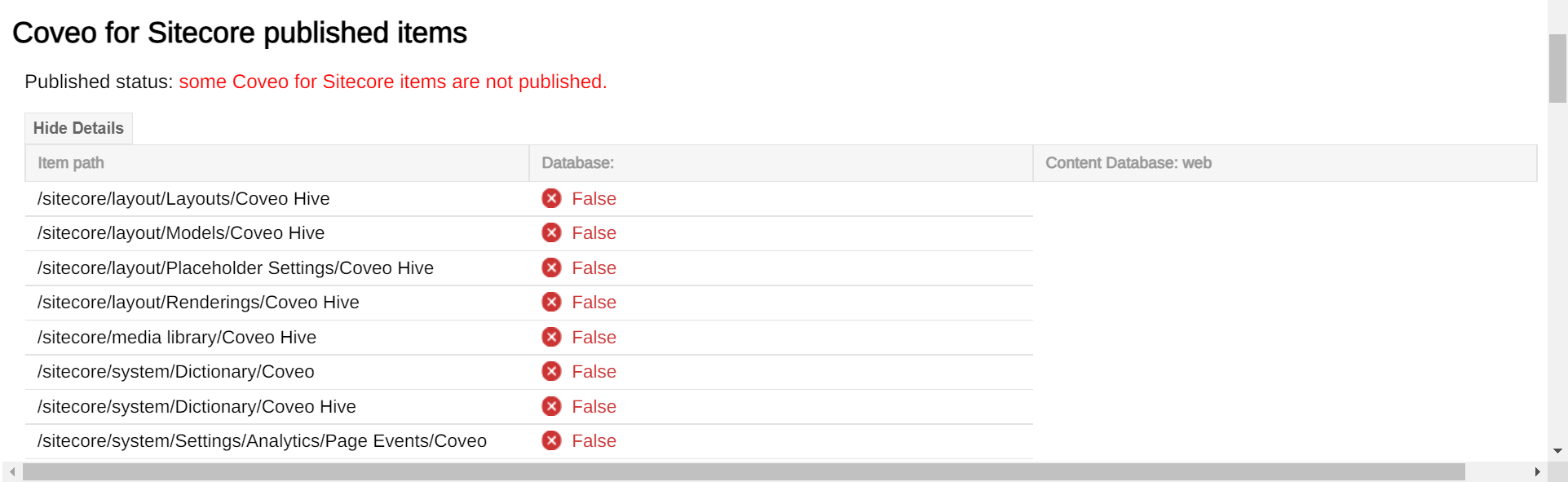Click the horizontal scrollbar left arrow
The width and height of the screenshot is (1568, 482).
12,472
